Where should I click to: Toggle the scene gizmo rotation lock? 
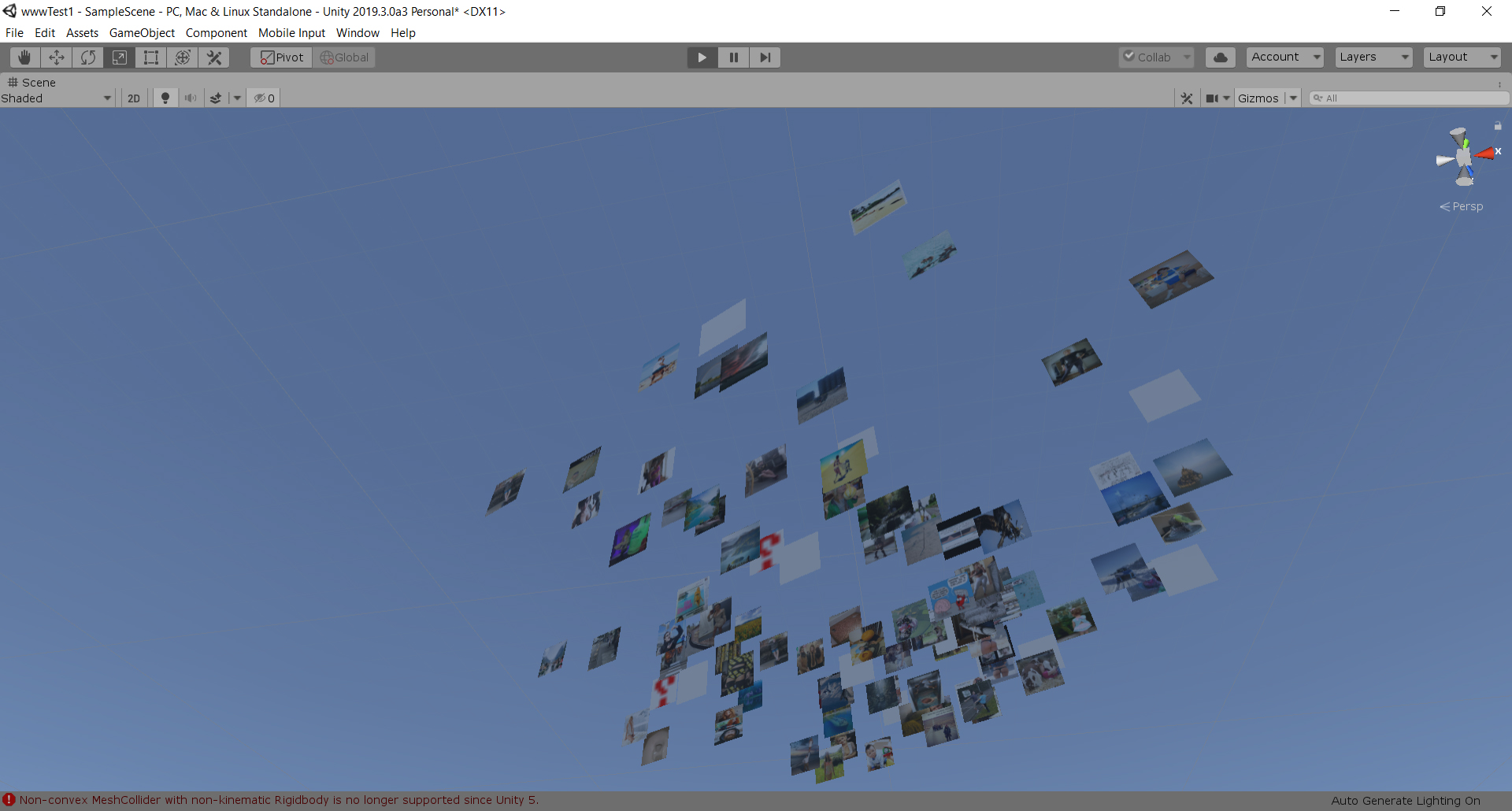(1498, 126)
